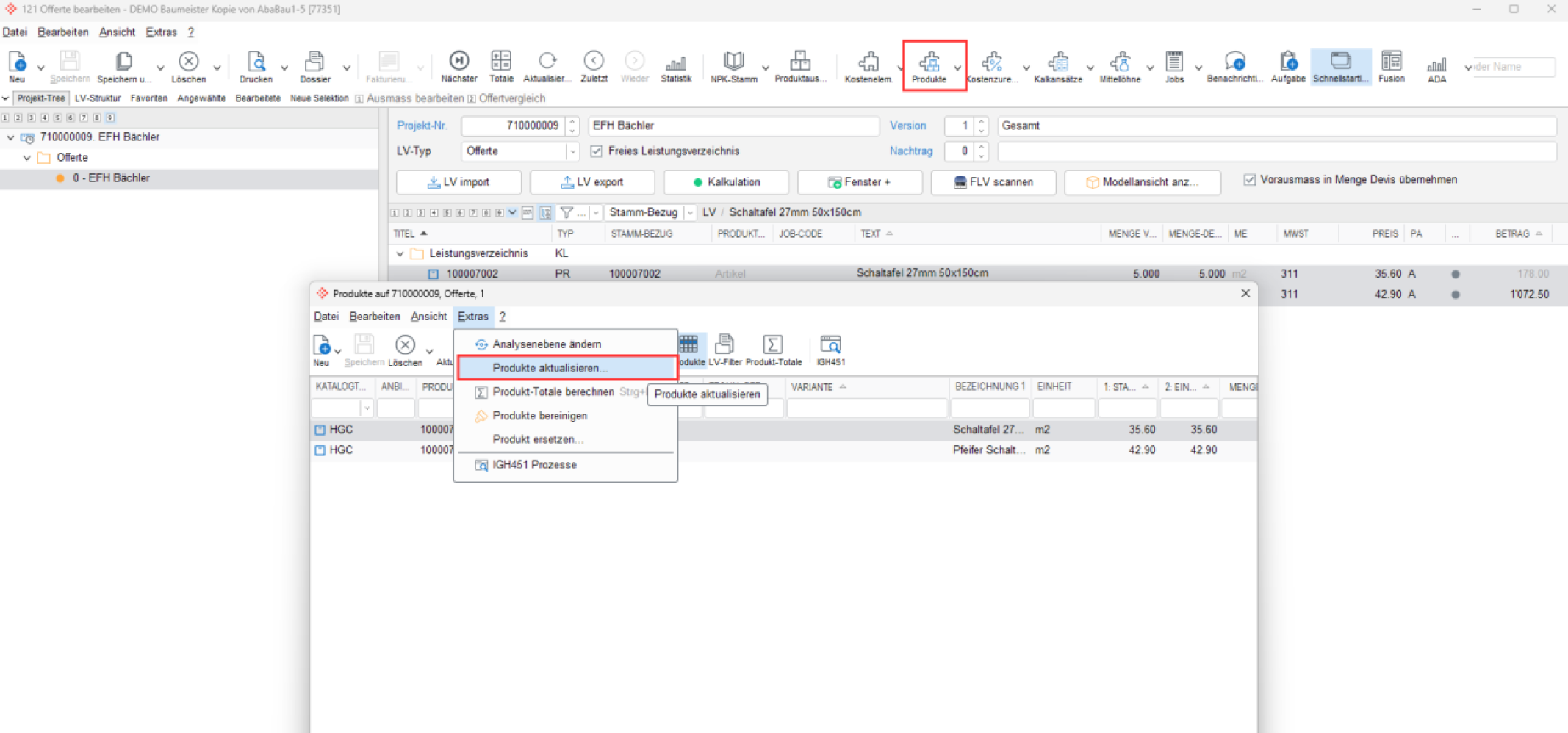Click the Dossier icon
This screenshot has width=1568, height=733.
[315, 62]
